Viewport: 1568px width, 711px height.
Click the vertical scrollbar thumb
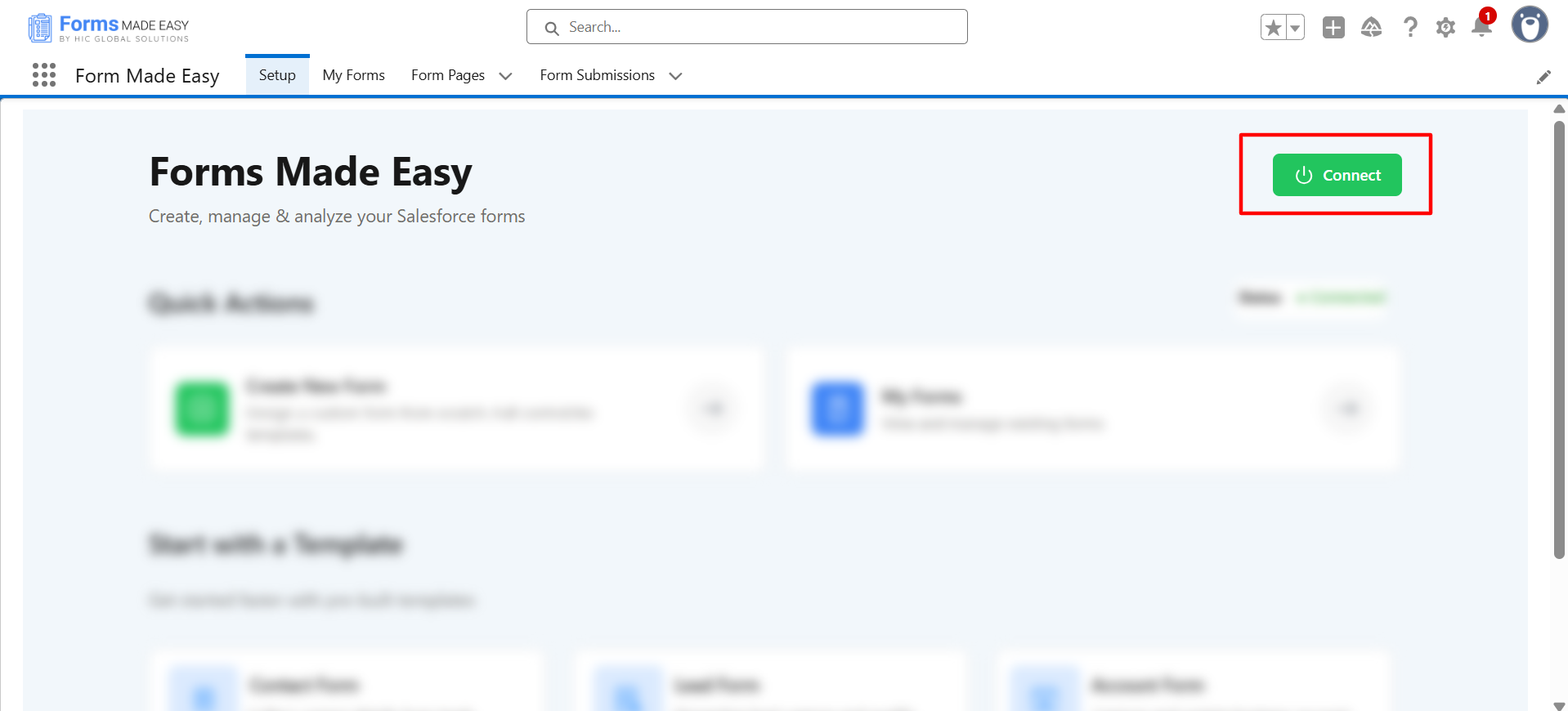(1559, 339)
